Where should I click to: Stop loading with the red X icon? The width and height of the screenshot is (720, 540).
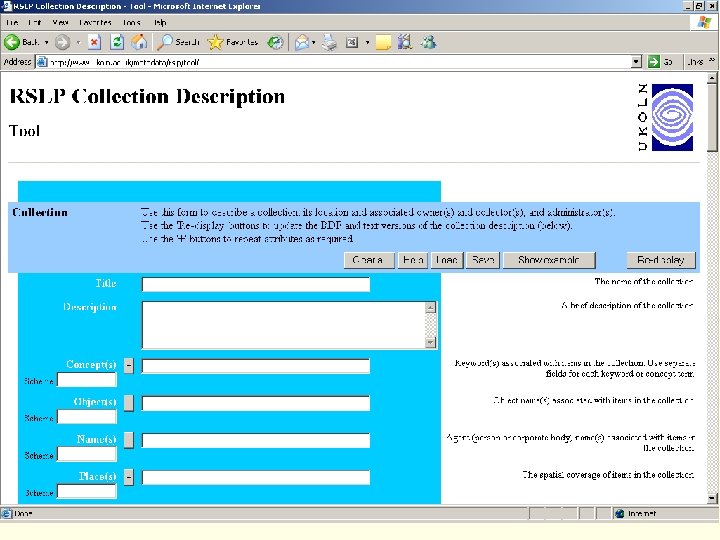95,42
